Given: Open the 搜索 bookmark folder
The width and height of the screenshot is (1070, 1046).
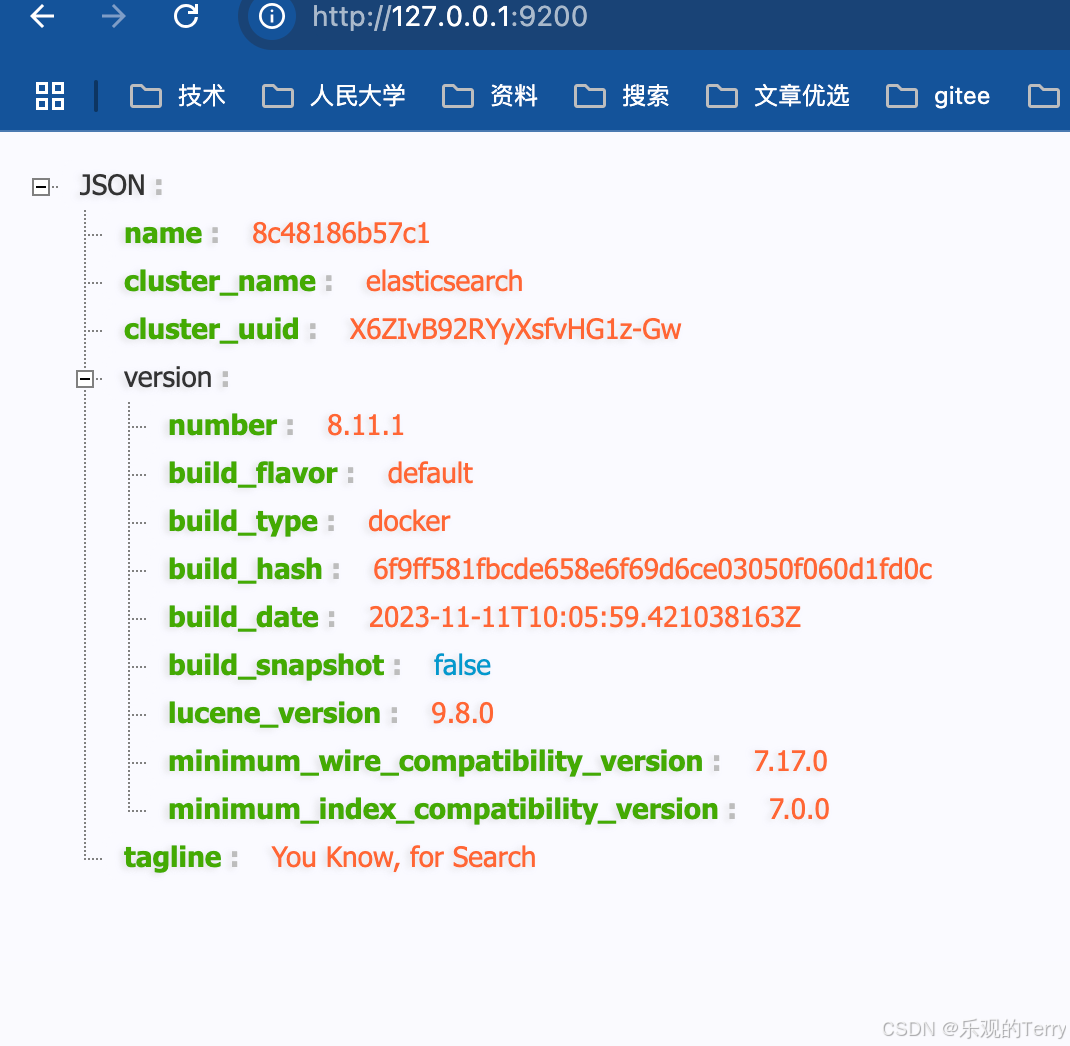Looking at the screenshot, I should (622, 96).
